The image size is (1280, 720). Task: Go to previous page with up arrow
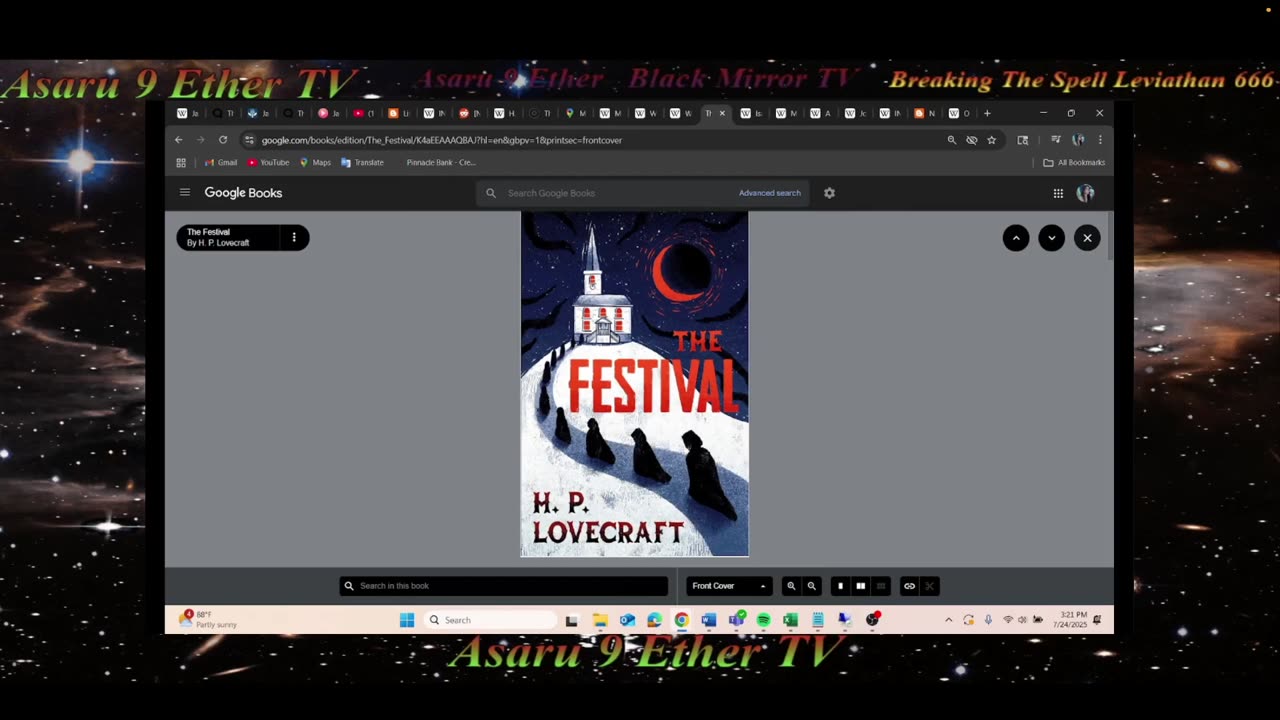1016,238
